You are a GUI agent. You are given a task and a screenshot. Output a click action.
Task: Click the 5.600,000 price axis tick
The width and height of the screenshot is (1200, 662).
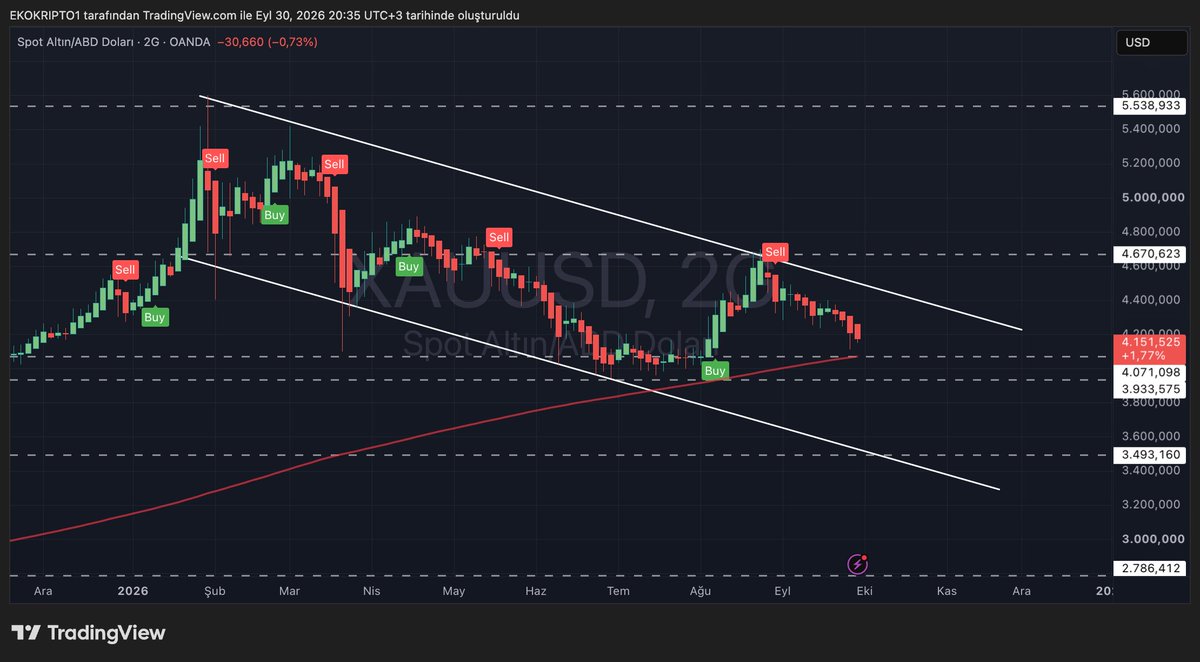click(1151, 94)
